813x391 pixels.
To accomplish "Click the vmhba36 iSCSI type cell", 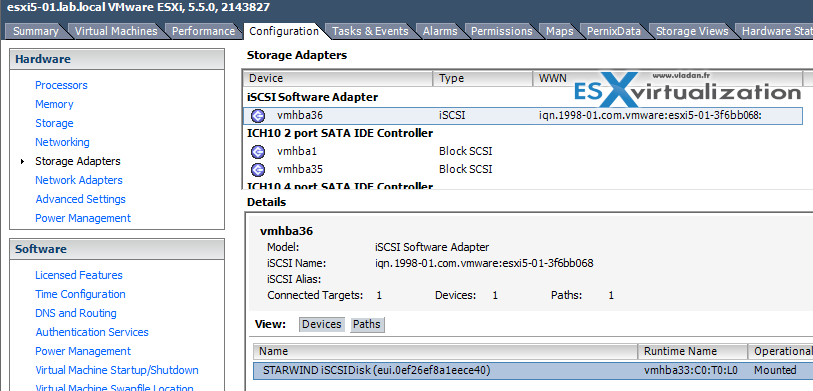I will coord(452,116).
